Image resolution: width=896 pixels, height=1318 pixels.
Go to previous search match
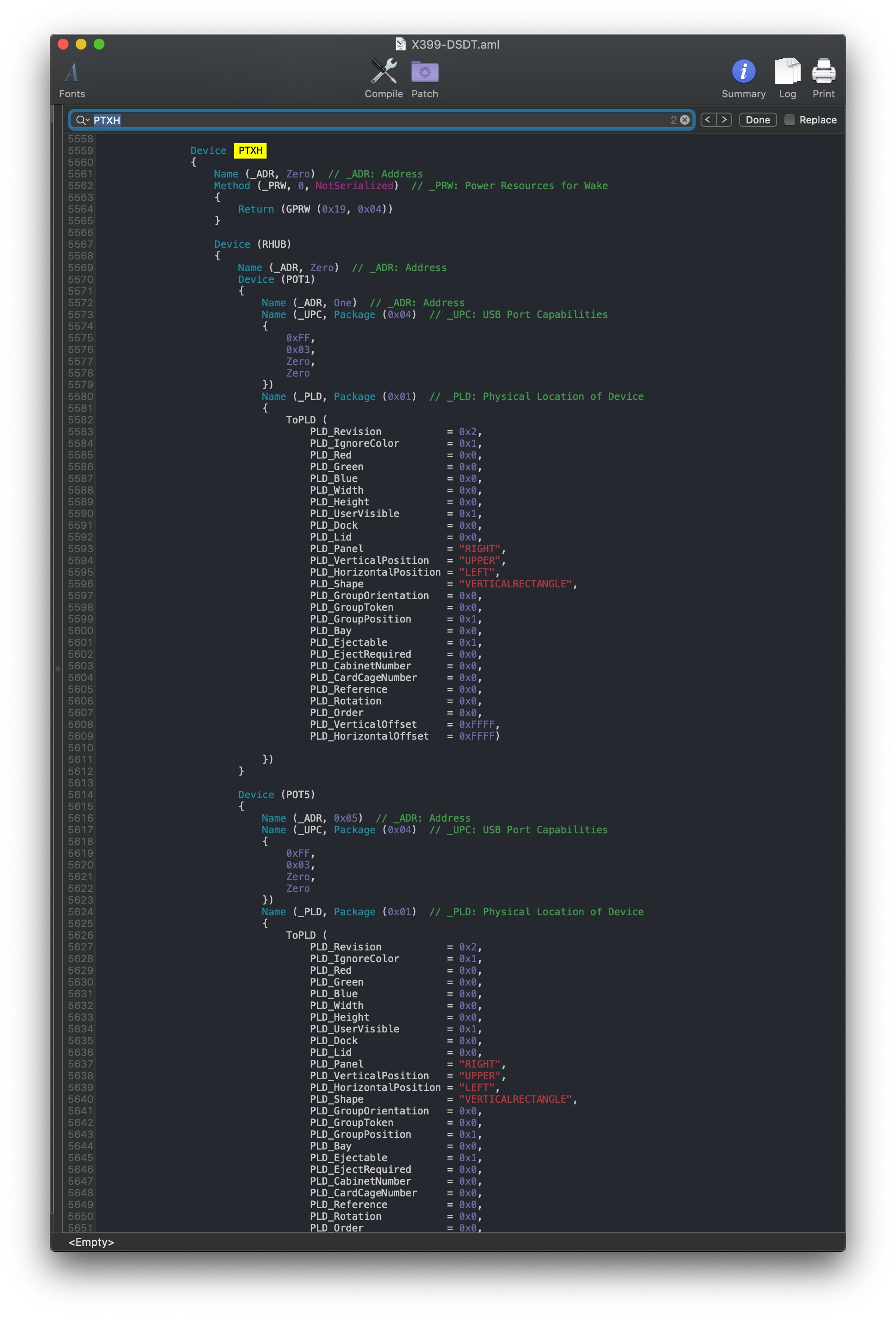[x=707, y=120]
